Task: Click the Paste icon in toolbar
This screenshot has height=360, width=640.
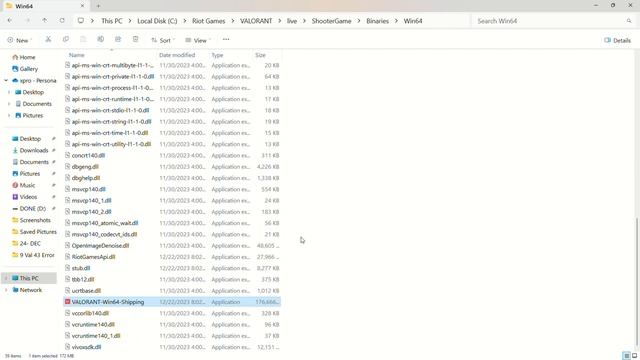Action: click(83, 40)
